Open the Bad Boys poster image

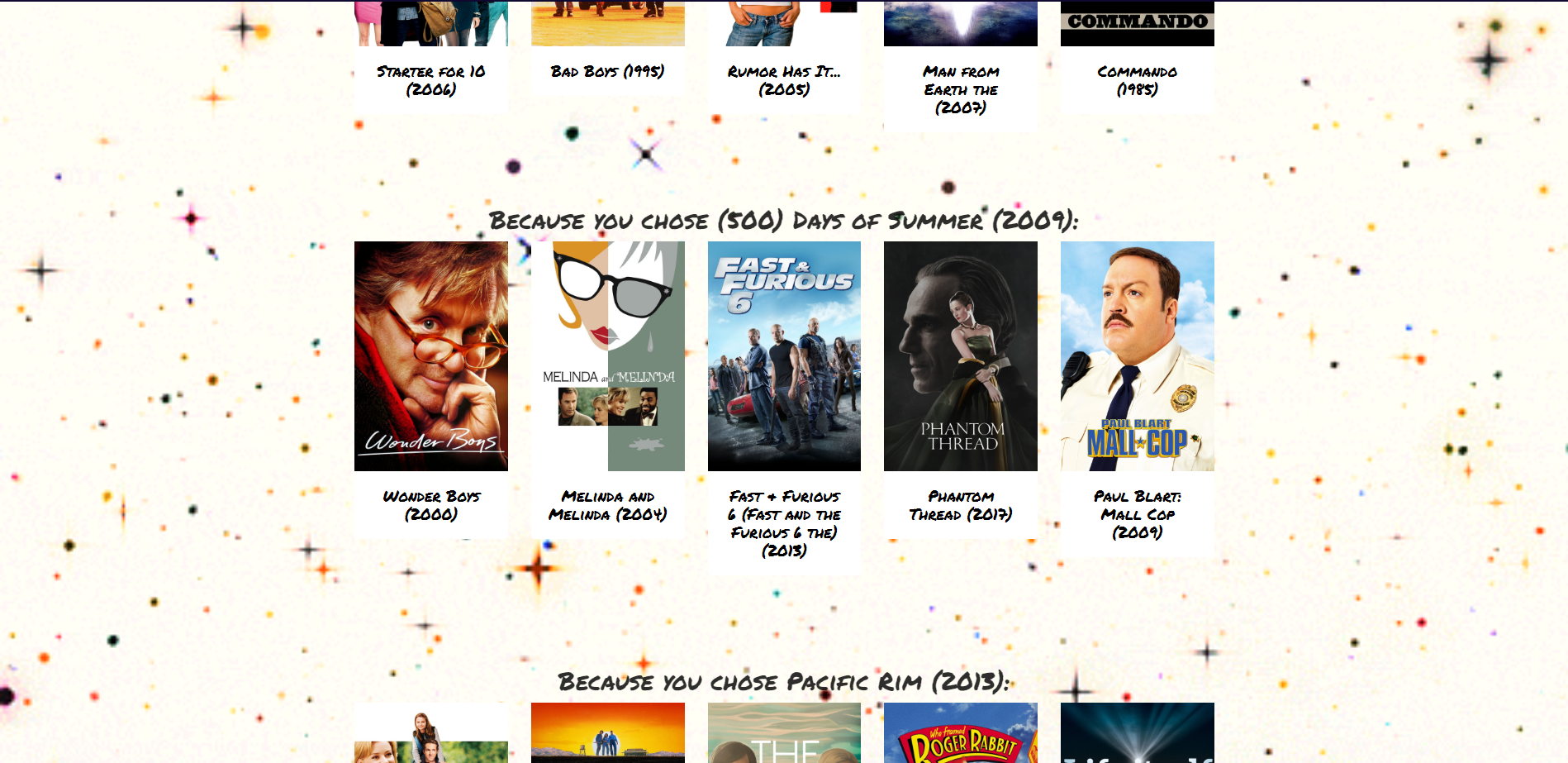point(607,23)
